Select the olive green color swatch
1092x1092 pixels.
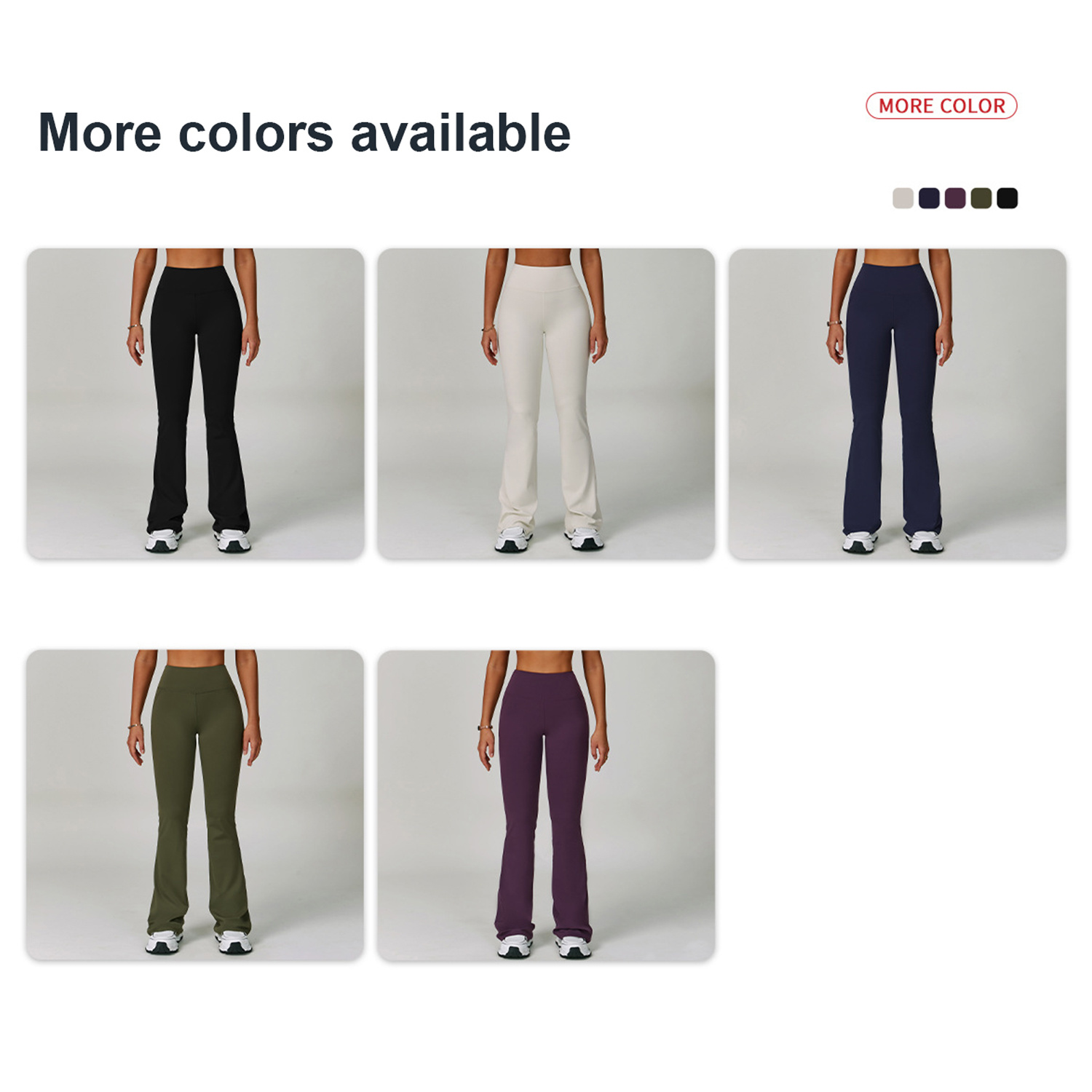981,198
